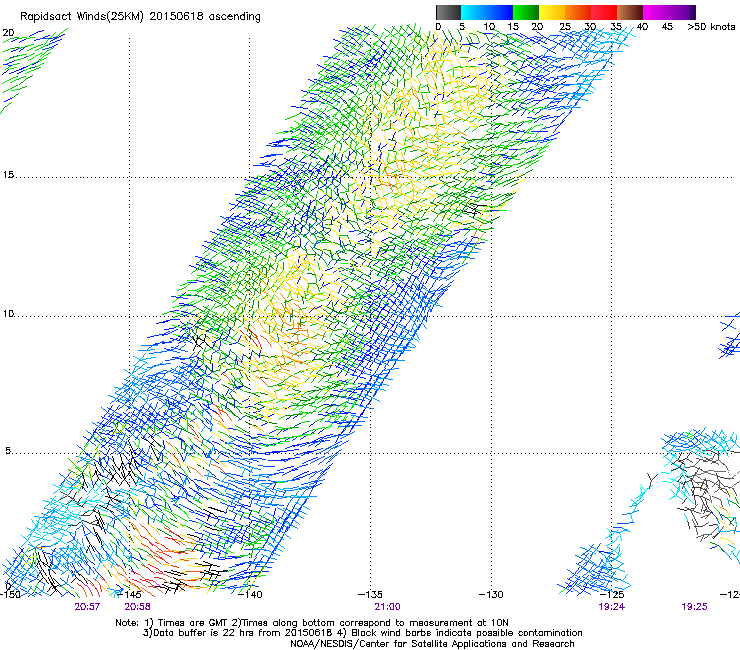Click the orange 25-30 knots color segment
This screenshot has width=740, height=650.
pyautogui.click(x=578, y=12)
